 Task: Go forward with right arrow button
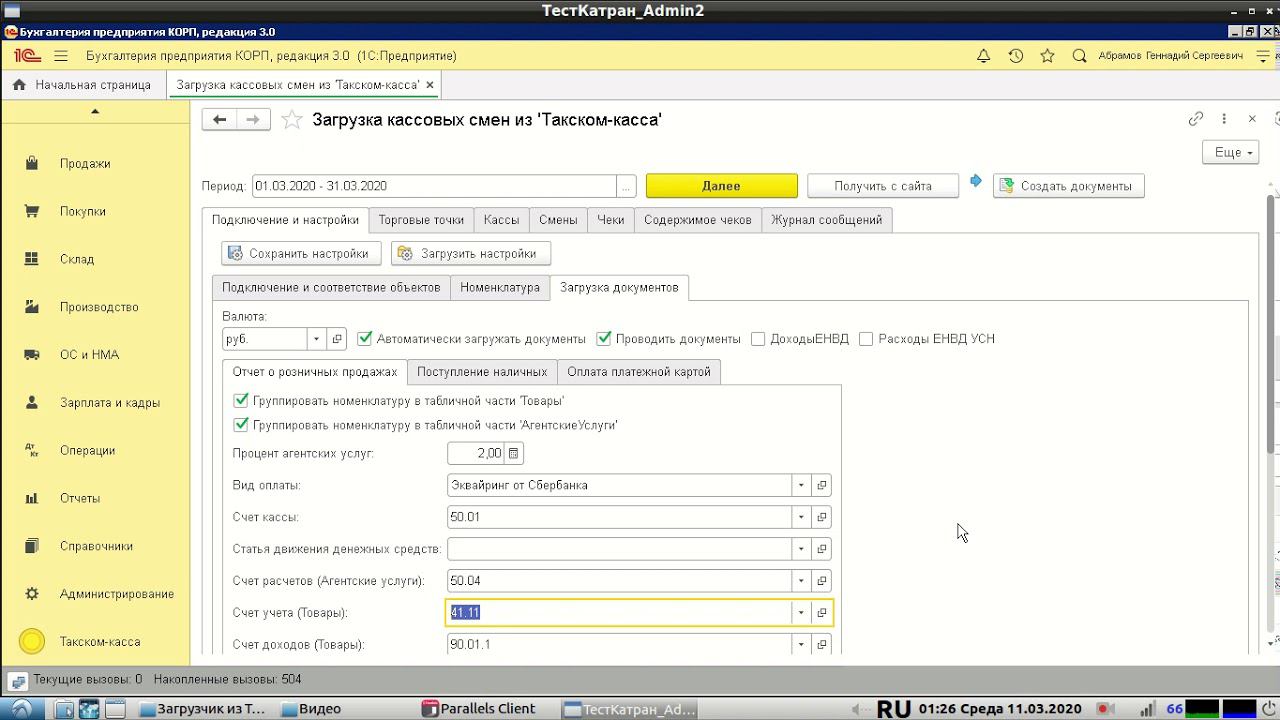pos(253,120)
